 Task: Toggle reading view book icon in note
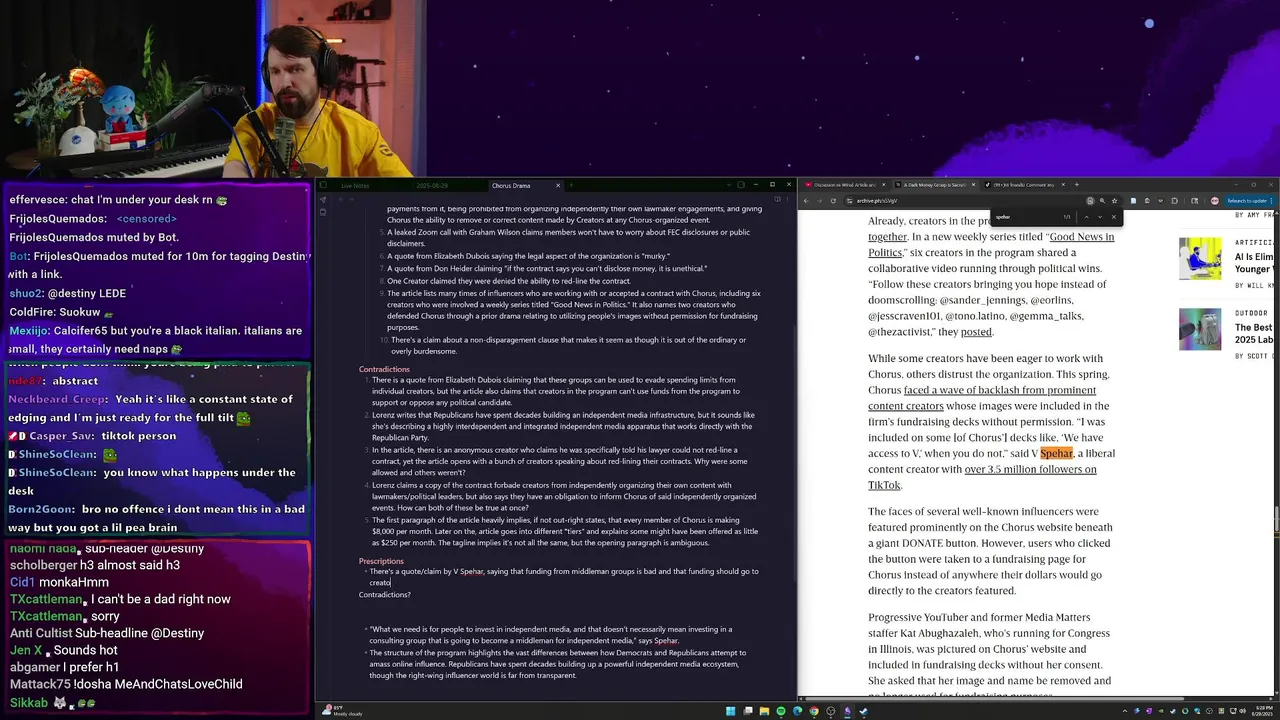(777, 199)
